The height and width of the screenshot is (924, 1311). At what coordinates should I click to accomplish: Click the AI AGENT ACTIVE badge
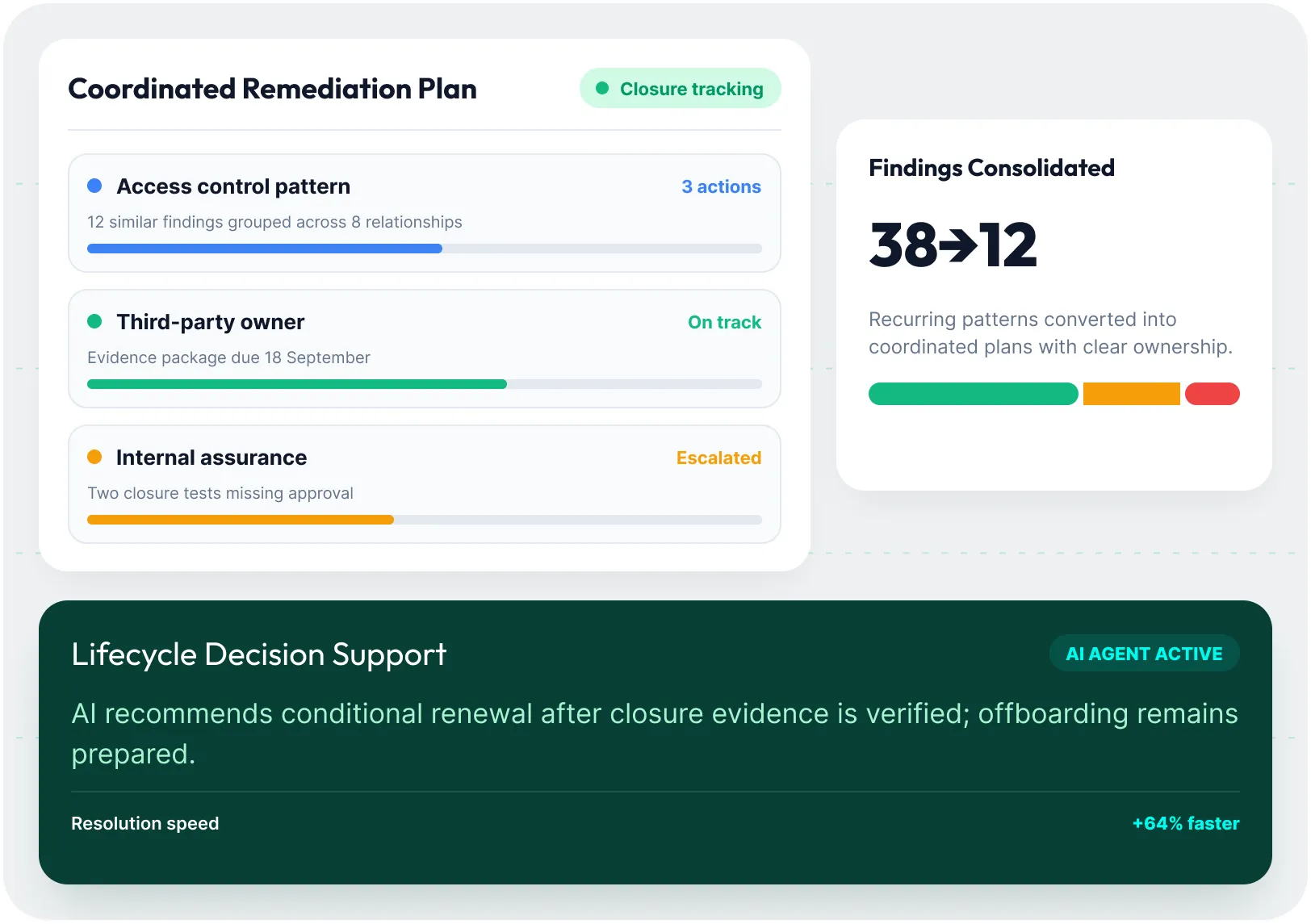pyautogui.click(x=1144, y=654)
